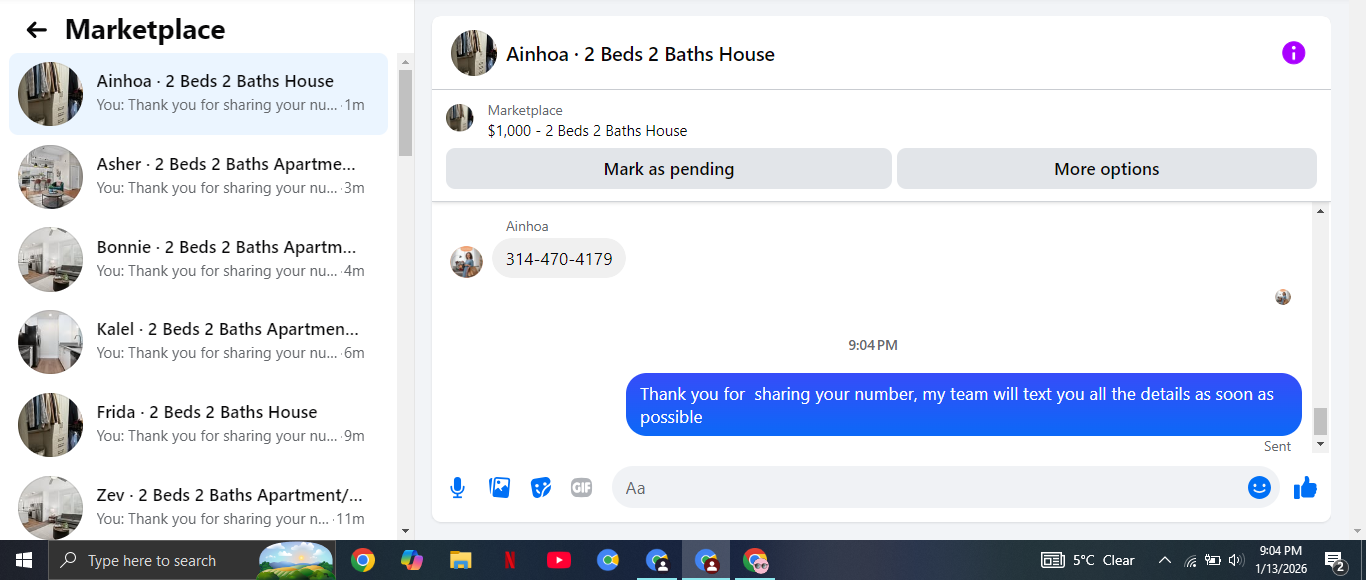Open the GIF picker
Viewport: 1366px width, 580px height.
581,488
